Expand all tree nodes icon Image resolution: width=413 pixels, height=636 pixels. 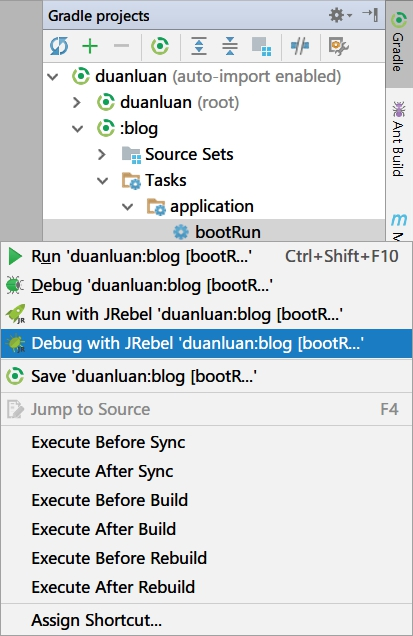(x=199, y=46)
